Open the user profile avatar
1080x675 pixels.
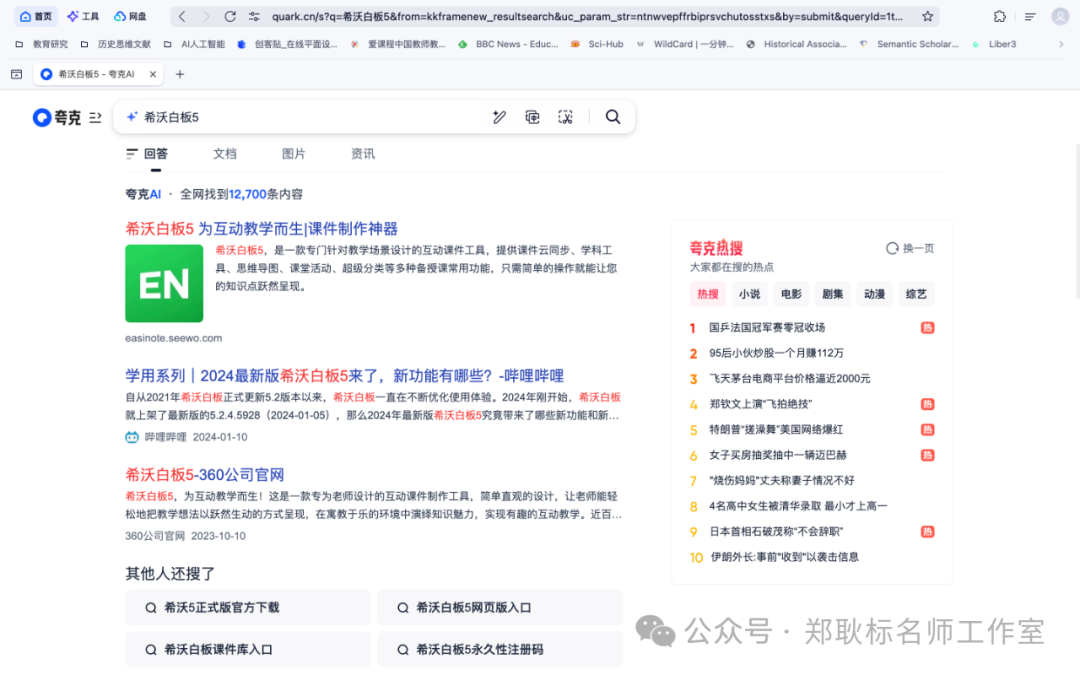1060,16
